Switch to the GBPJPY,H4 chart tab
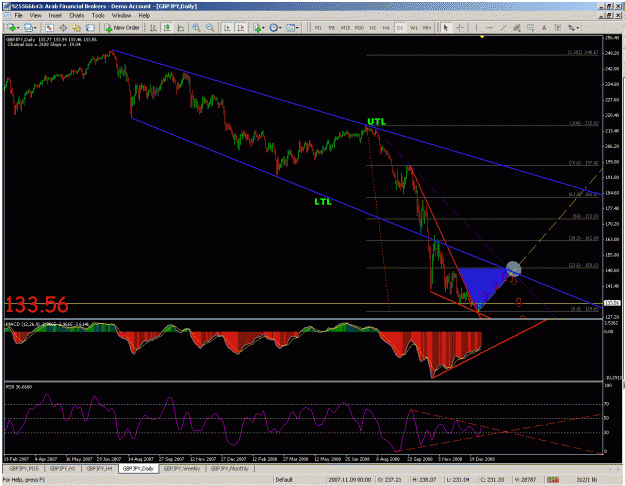The image size is (625, 486). (x=99, y=469)
